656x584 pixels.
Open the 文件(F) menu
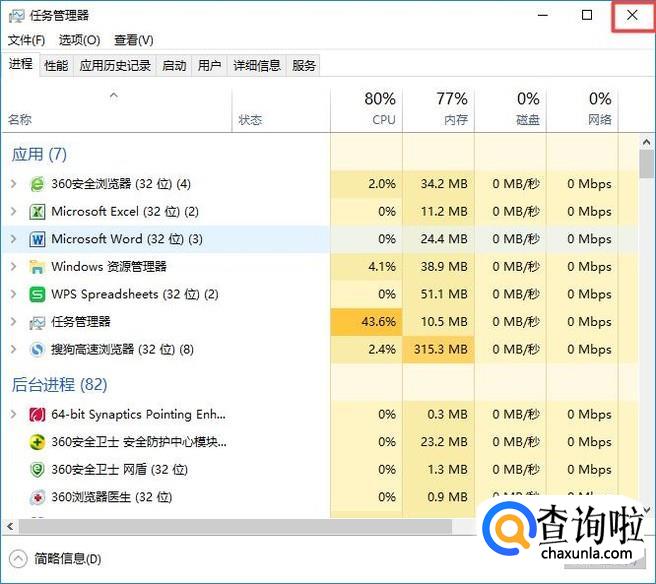26,40
